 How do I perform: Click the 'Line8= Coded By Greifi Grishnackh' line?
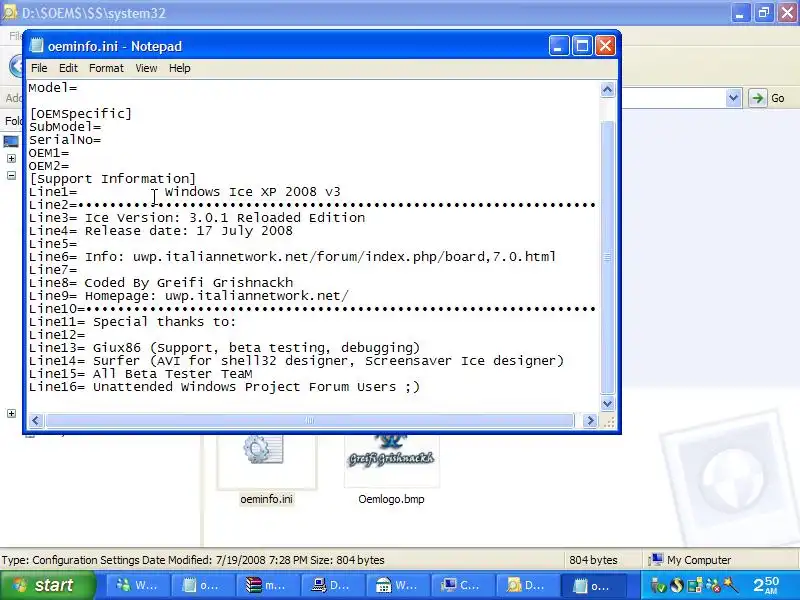[x=161, y=283]
